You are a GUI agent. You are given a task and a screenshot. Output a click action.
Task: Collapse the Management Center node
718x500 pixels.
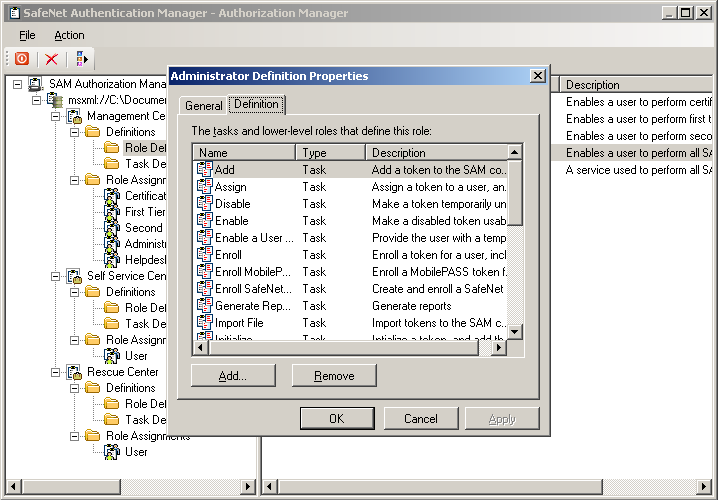point(55,116)
